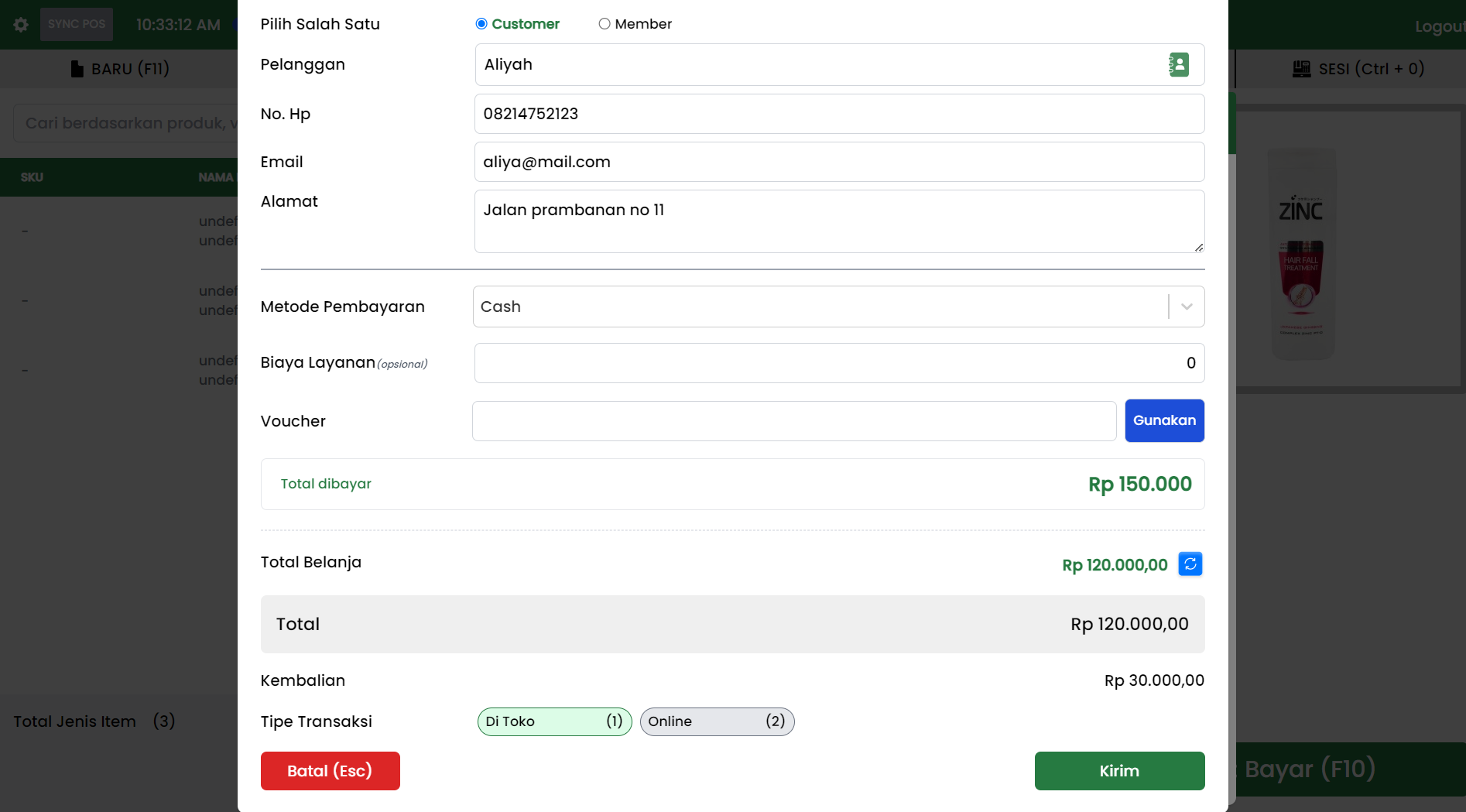
Task: Open the customer contact book icon
Action: pos(1178,64)
